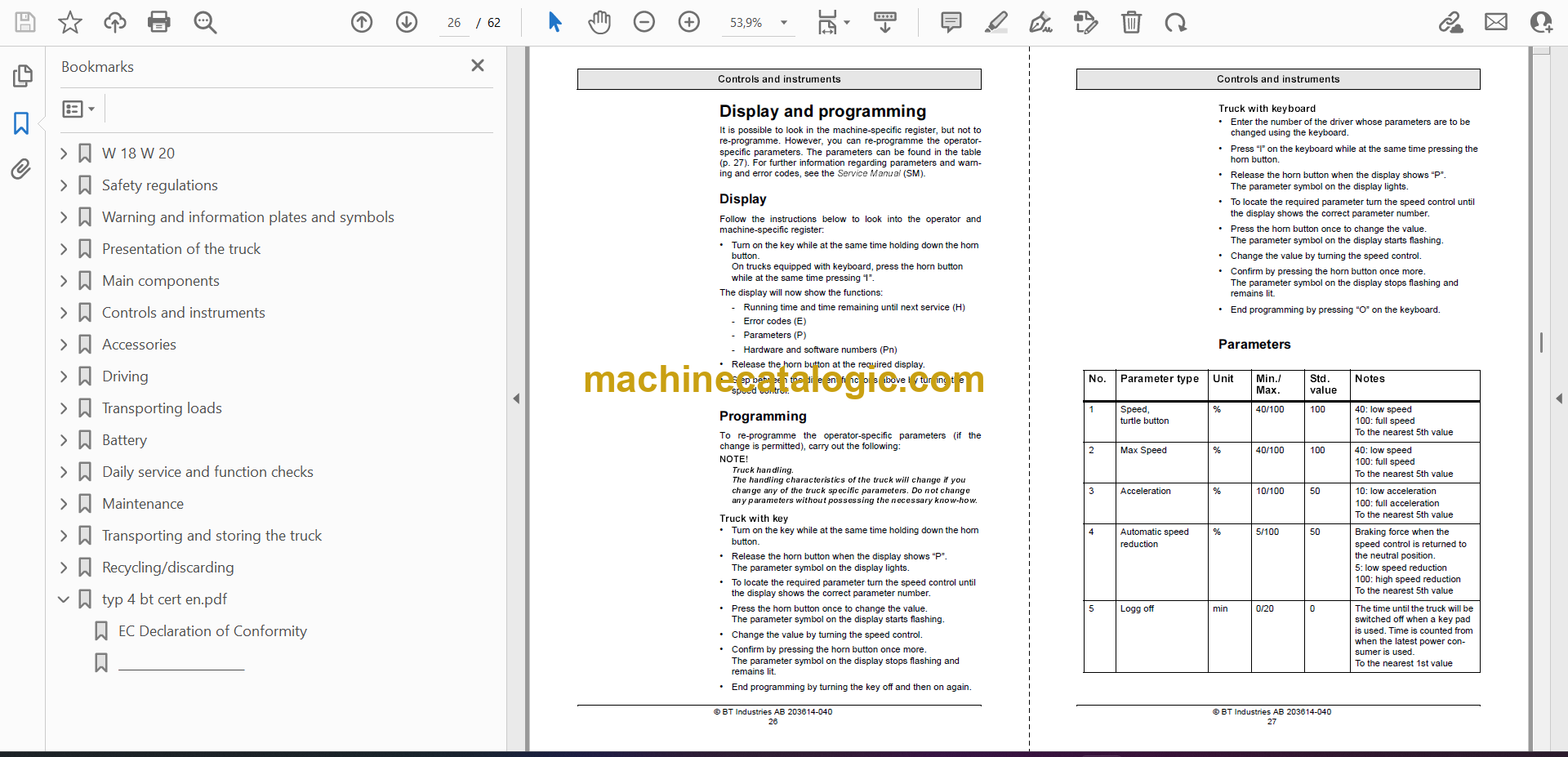Expand the W 18 W 20 bookmark
The image size is (1568, 757).
(x=64, y=153)
